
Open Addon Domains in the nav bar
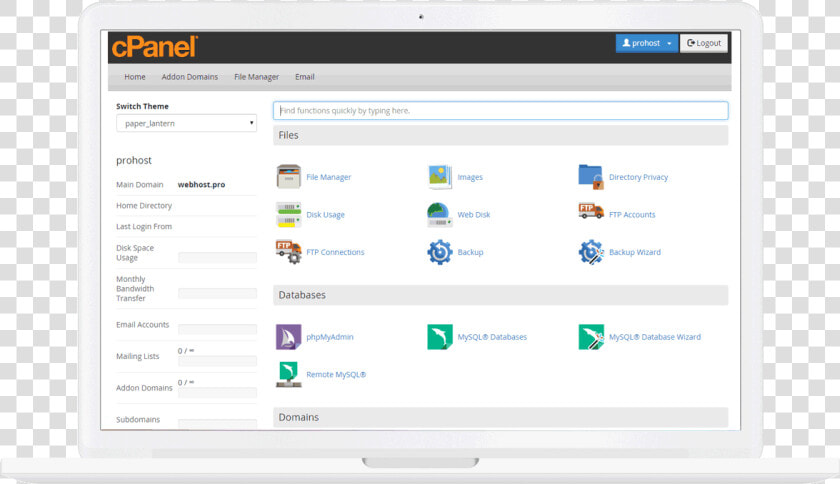pyautogui.click(x=190, y=77)
